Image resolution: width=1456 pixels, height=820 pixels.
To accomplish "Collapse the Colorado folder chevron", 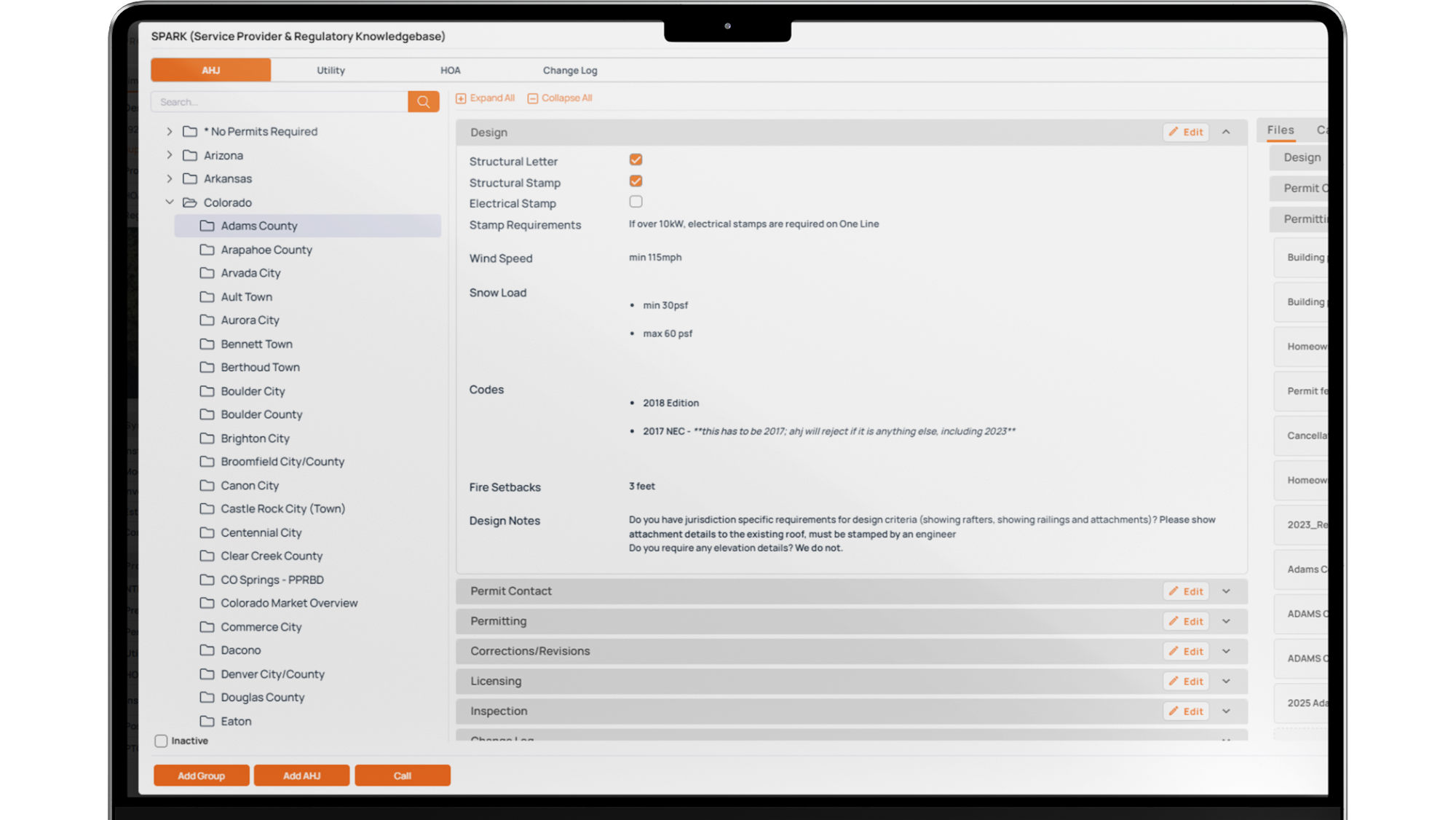I will click(x=170, y=202).
